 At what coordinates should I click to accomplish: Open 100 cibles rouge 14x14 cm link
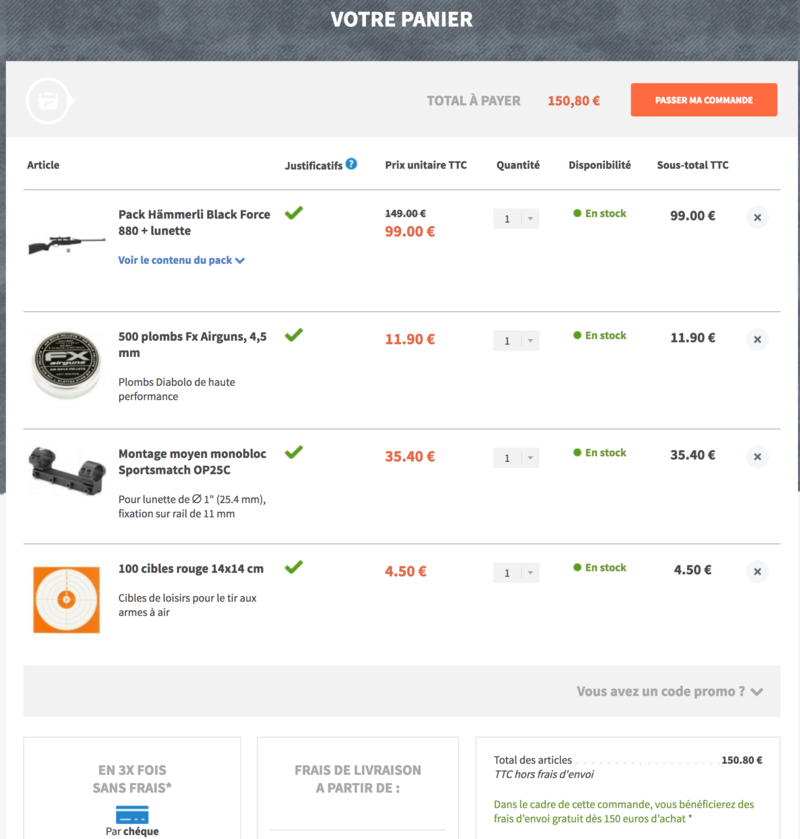click(191, 568)
